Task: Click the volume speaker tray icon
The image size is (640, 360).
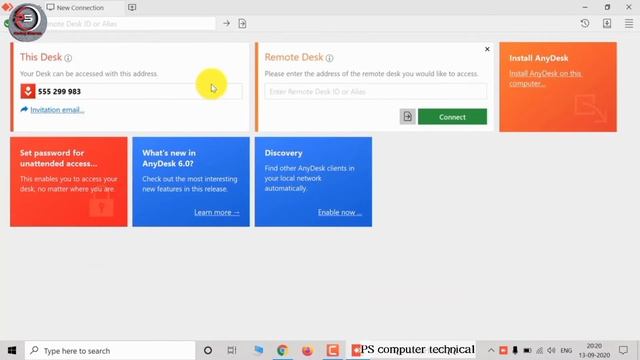Action: 551,350
